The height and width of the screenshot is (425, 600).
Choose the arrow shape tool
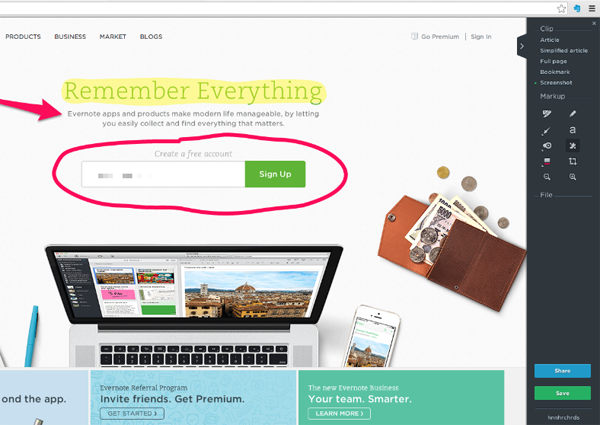pyautogui.click(x=546, y=130)
